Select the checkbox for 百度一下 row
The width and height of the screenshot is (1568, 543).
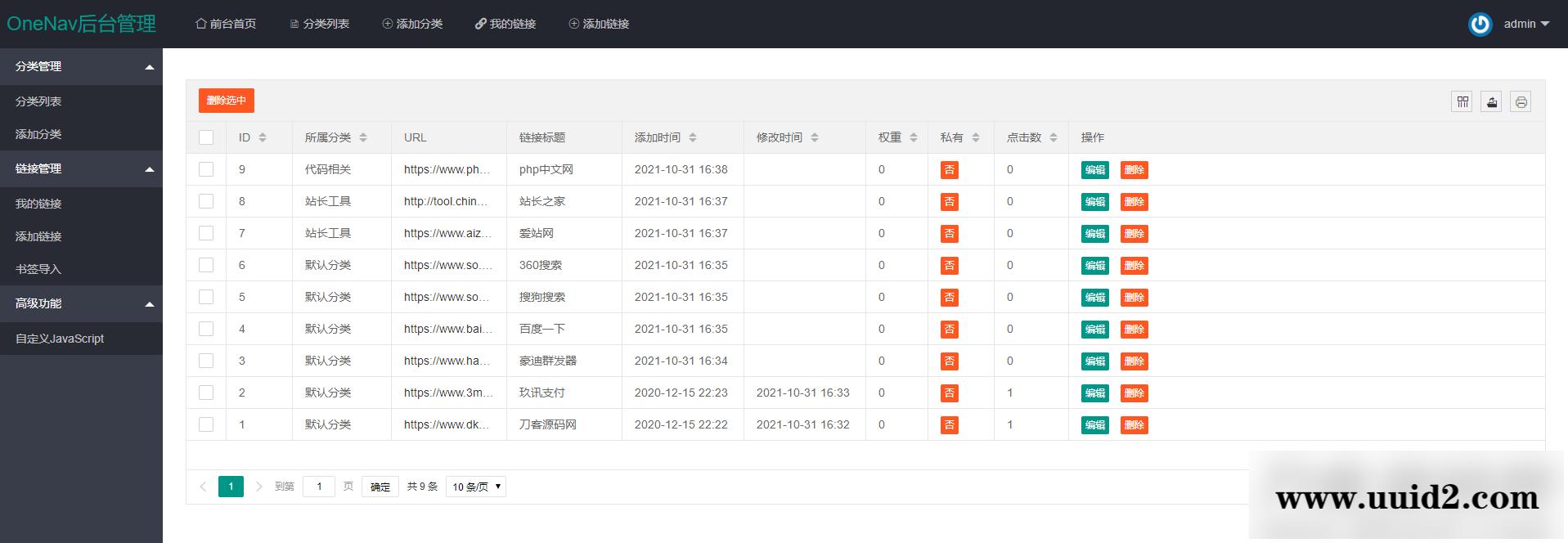206,329
